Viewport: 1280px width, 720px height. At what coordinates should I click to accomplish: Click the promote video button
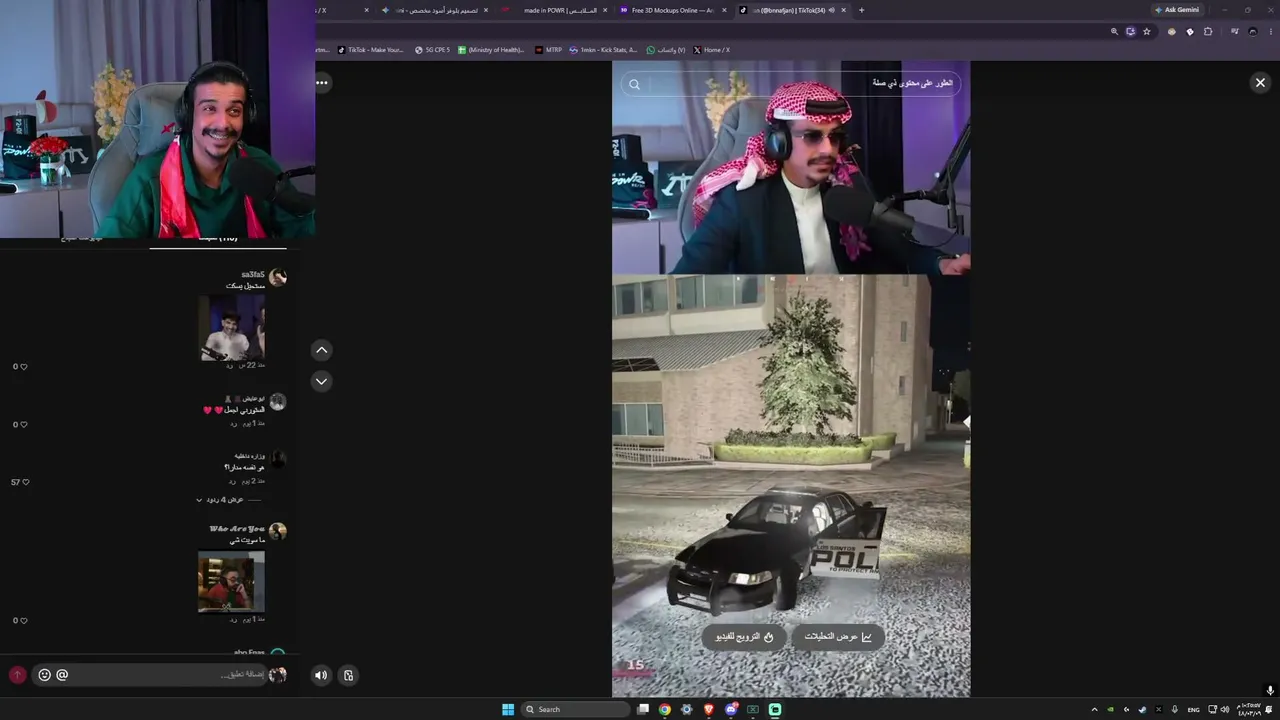742,637
